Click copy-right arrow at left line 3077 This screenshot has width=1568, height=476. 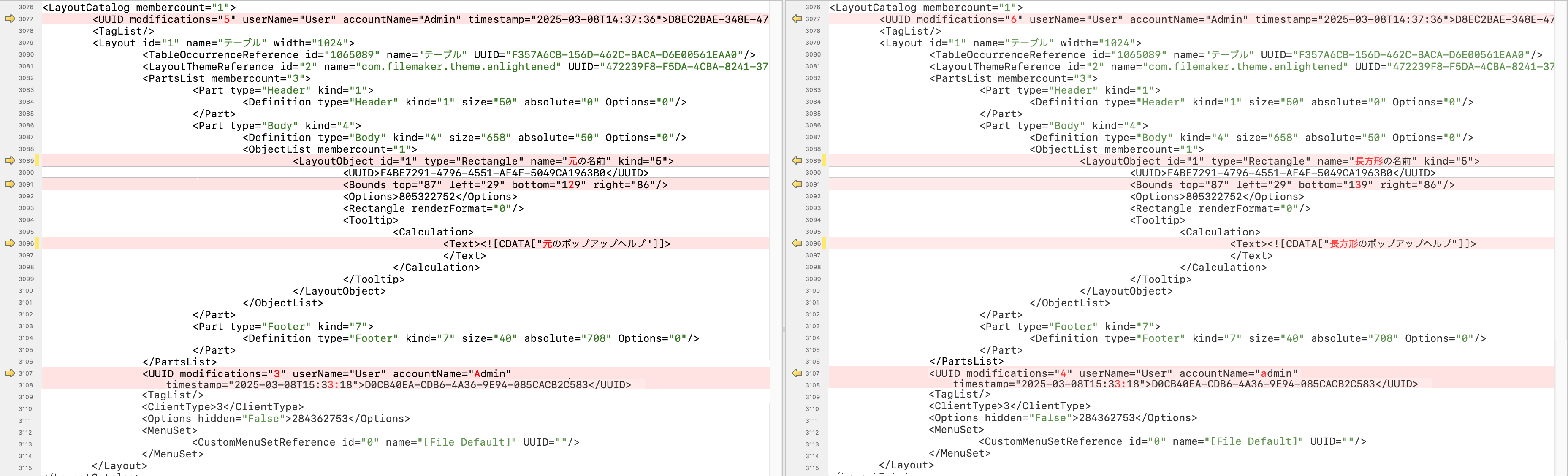pyautogui.click(x=10, y=19)
